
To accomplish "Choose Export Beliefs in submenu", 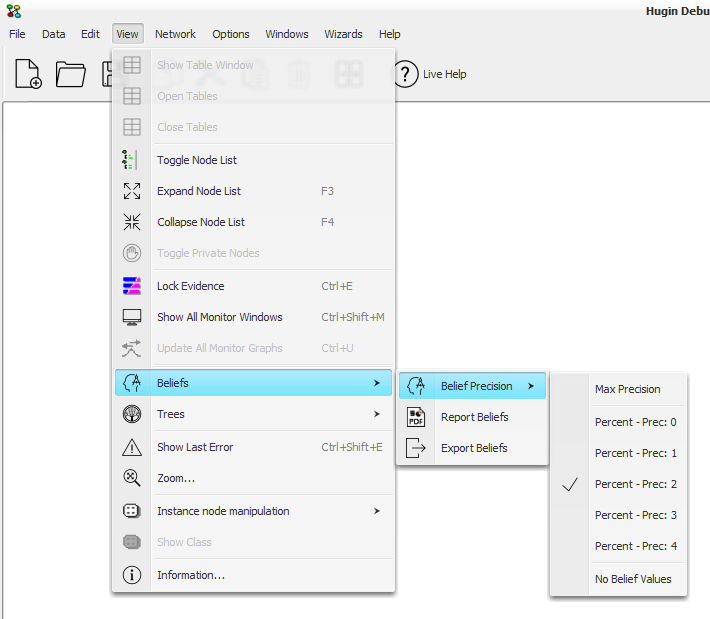I will pyautogui.click(x=472, y=448).
